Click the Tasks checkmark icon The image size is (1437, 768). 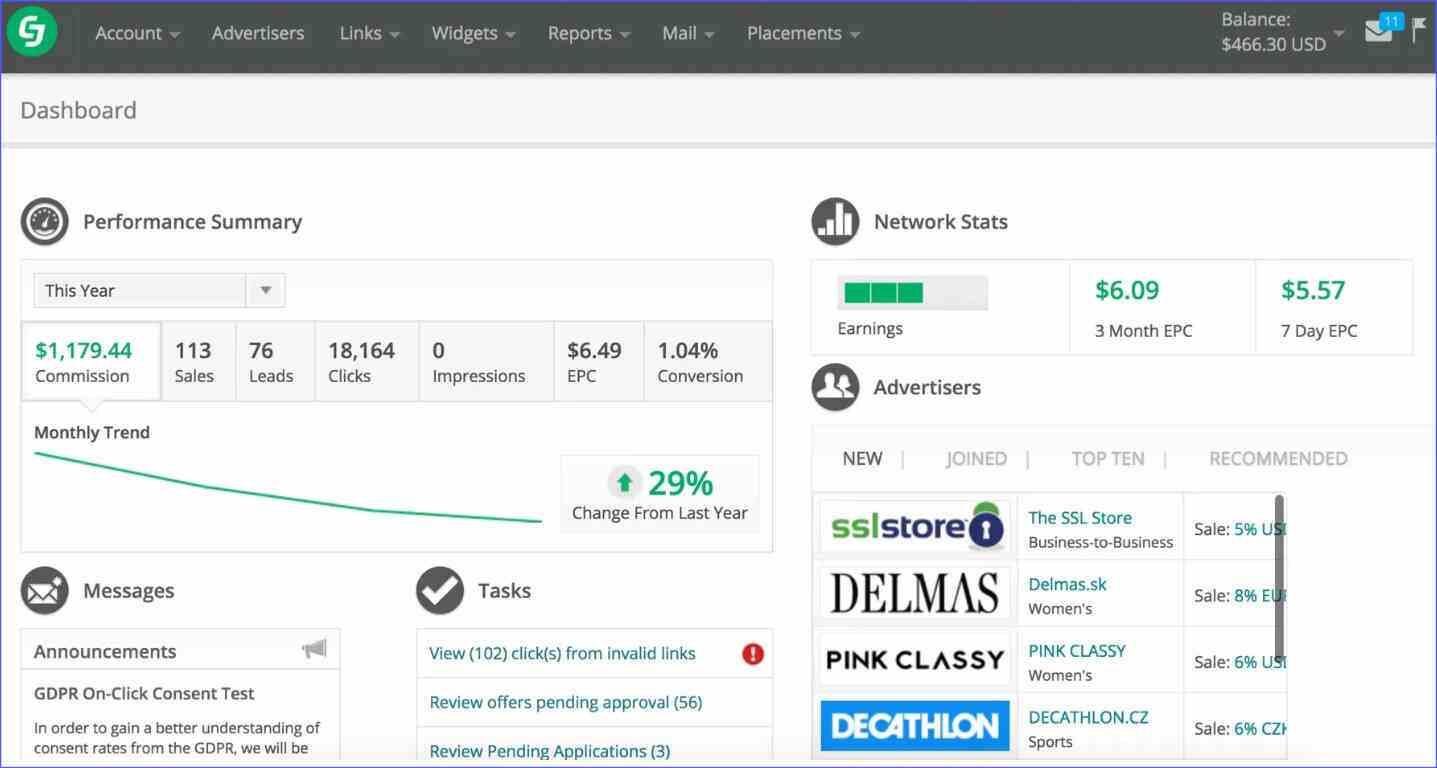tap(439, 590)
